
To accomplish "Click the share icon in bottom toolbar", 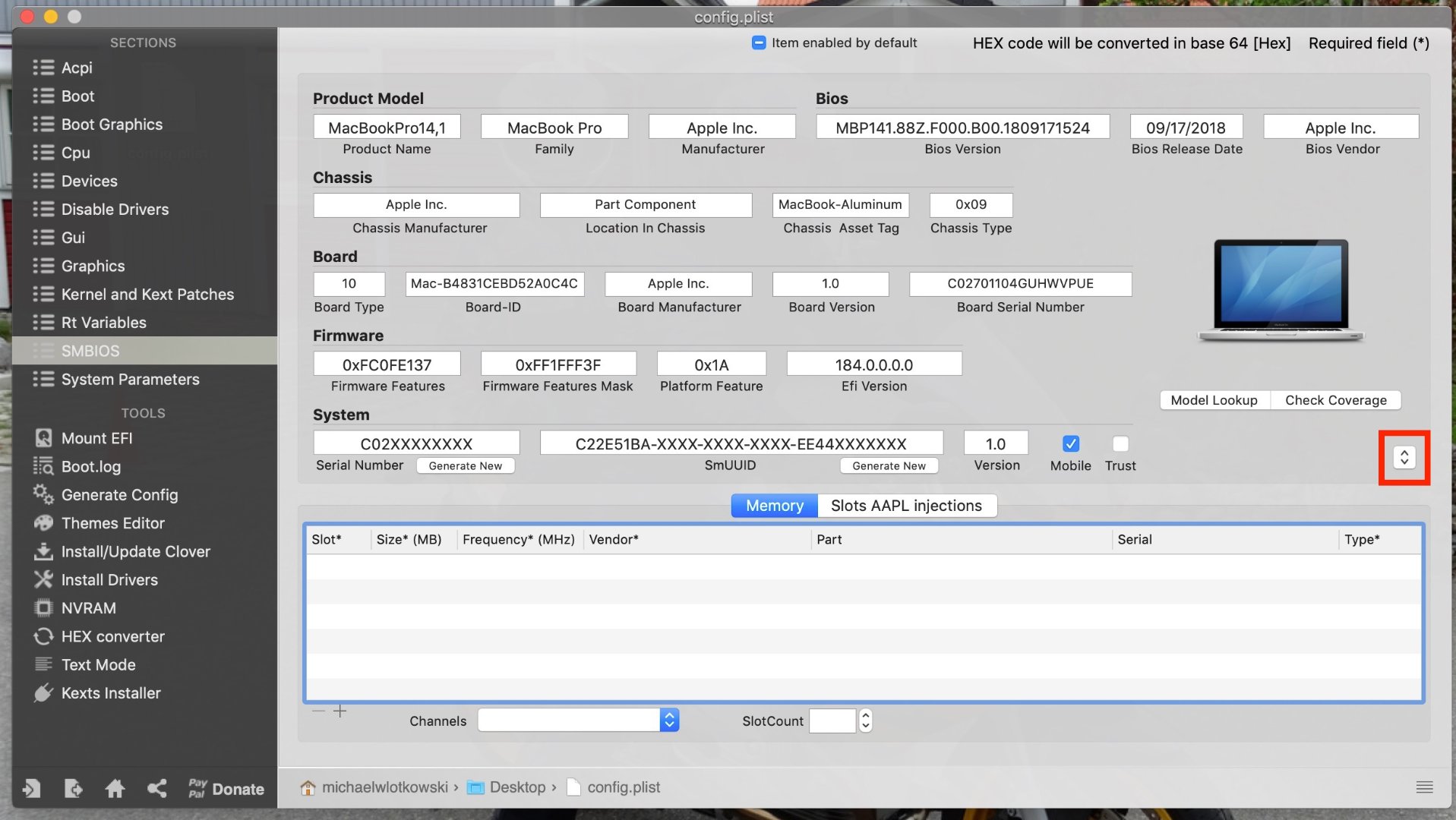I will [x=156, y=789].
